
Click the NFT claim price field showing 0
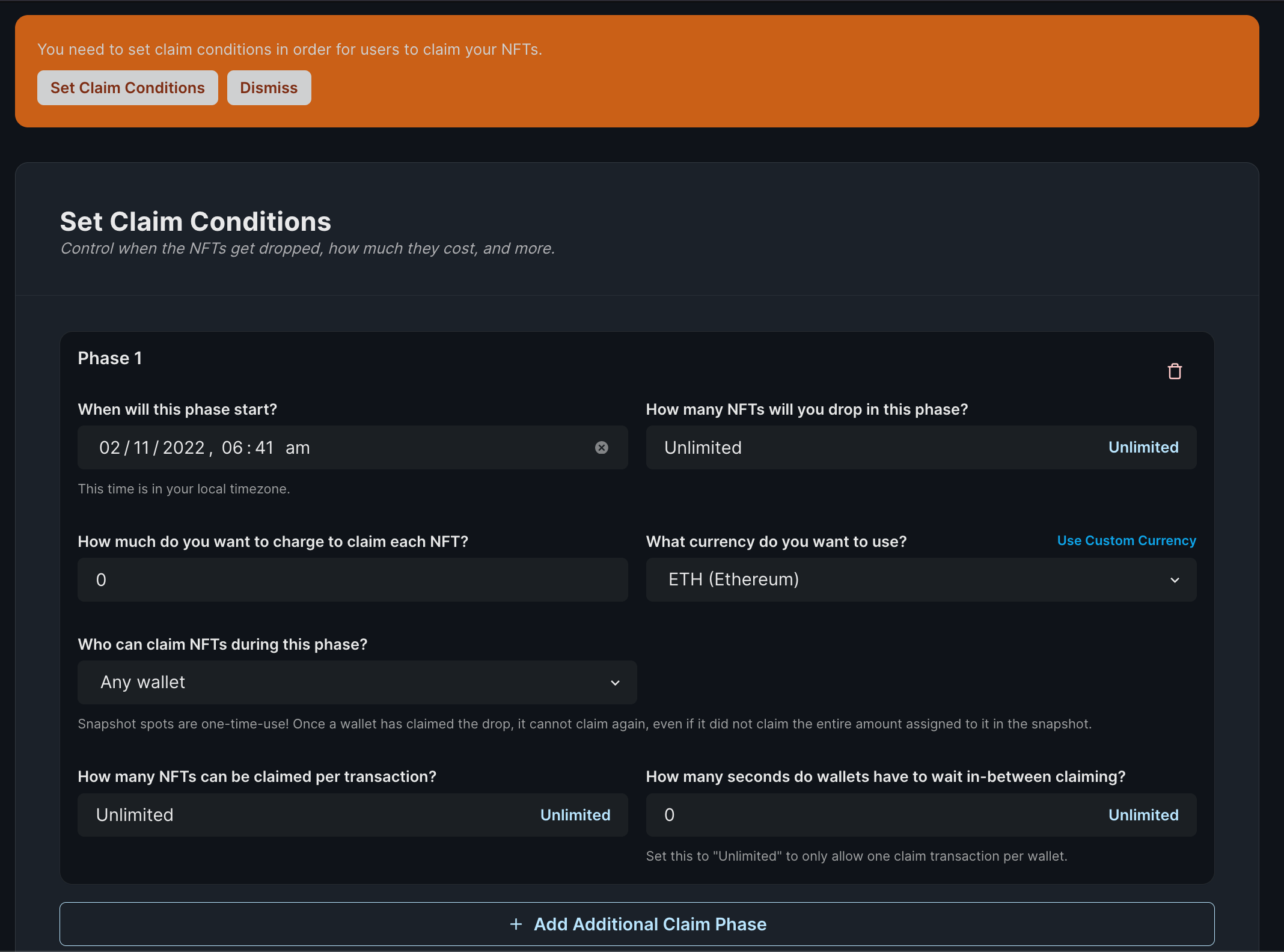[x=352, y=579]
